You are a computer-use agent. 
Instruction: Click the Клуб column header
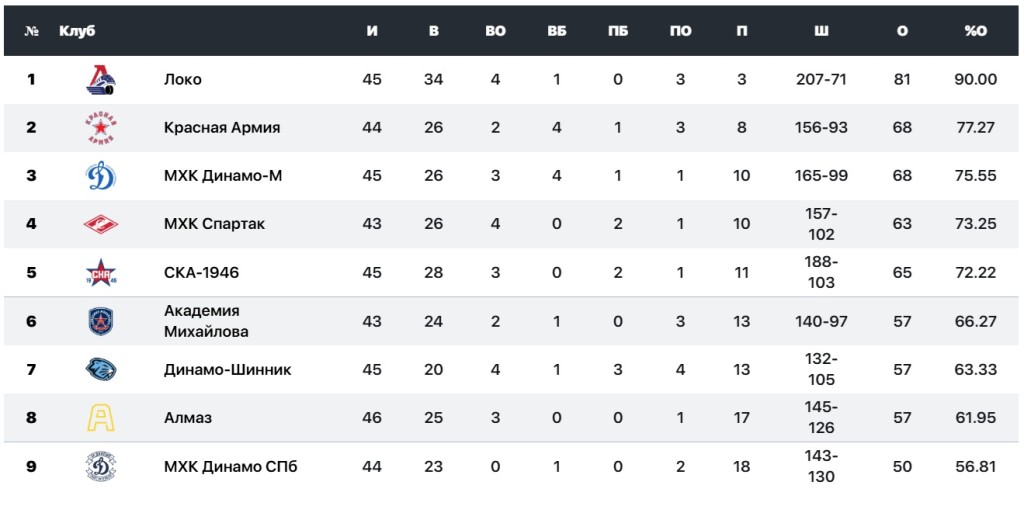(x=77, y=31)
